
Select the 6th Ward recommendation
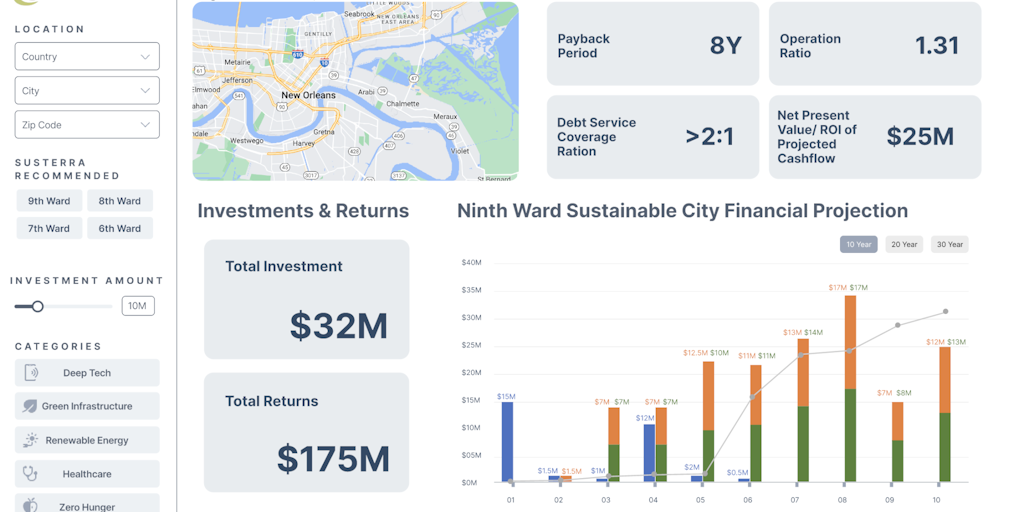click(120, 228)
